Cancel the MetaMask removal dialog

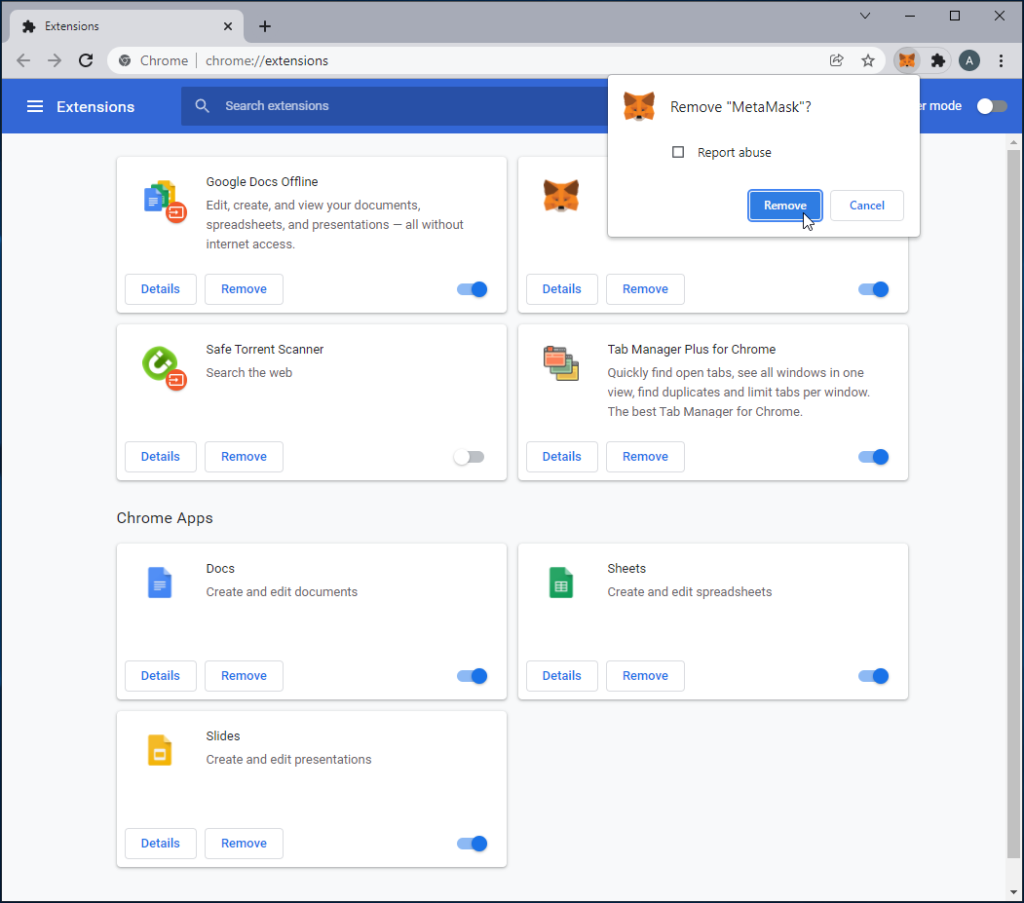coord(866,206)
